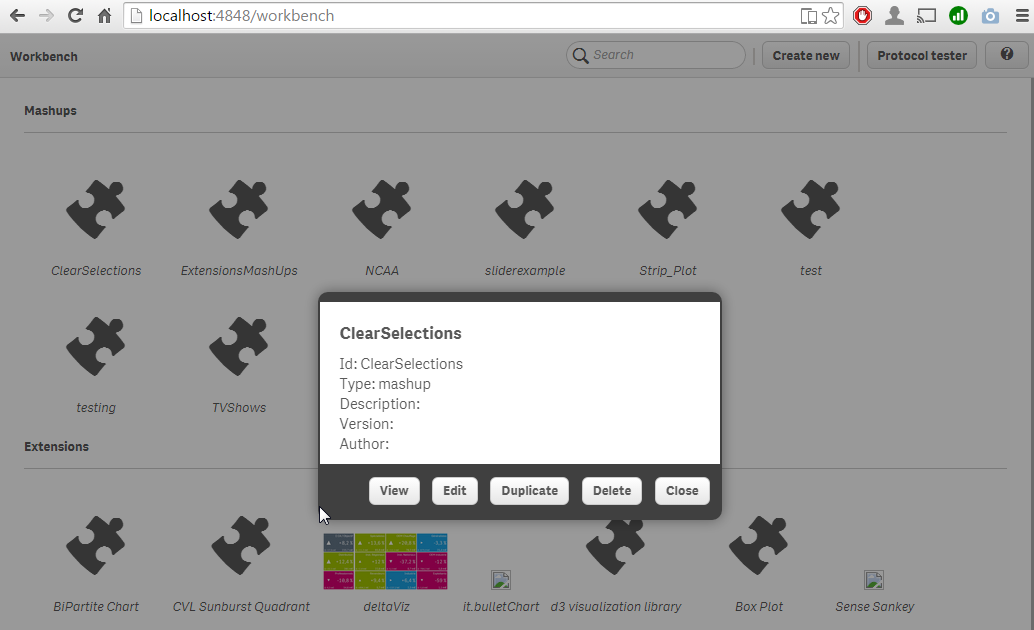Screen dimensions: 1034x630
Task: Duplicate the ClearSelections mashup
Action: pos(530,491)
